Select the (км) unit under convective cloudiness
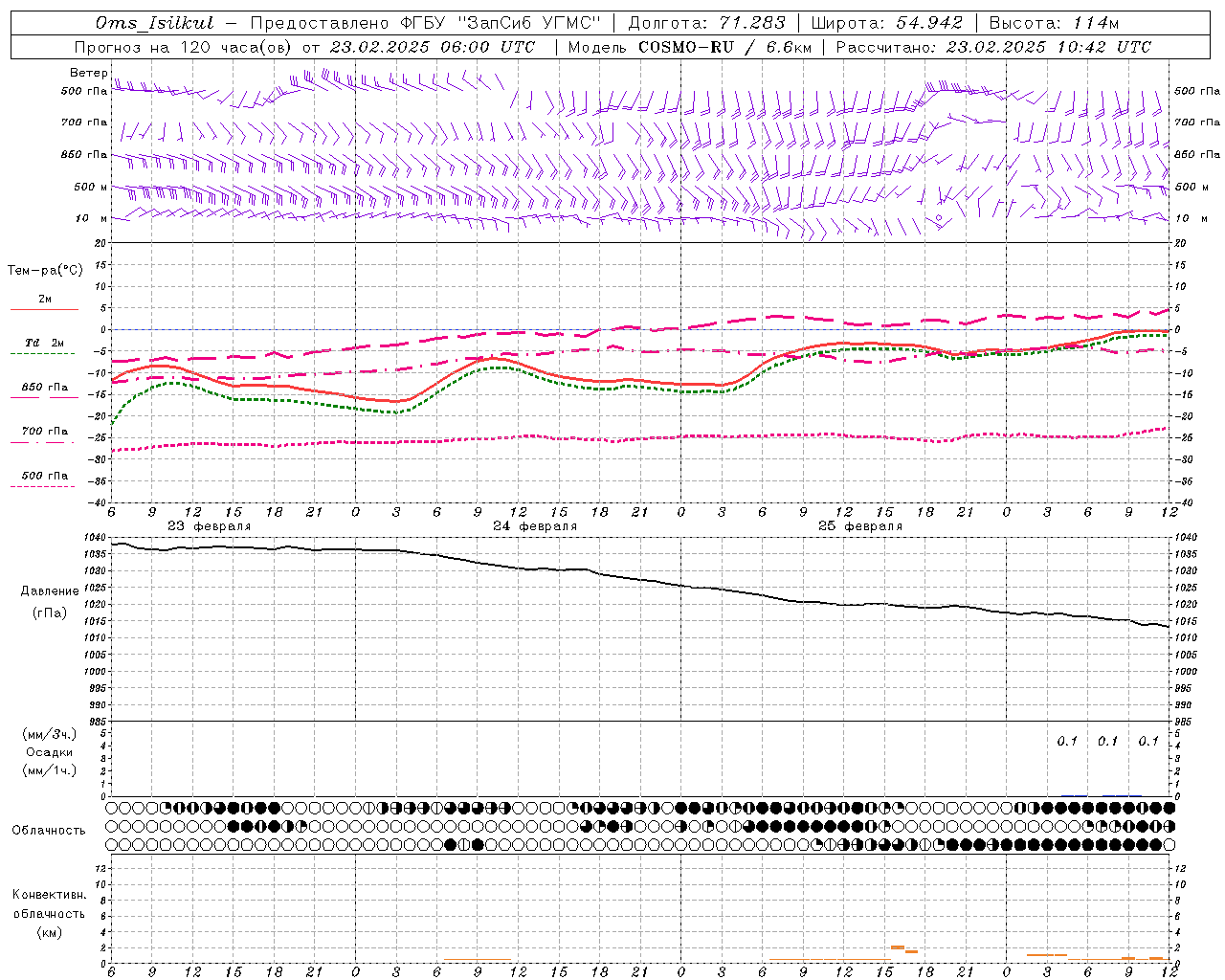This screenshot has height=980, width=1225. (x=49, y=932)
